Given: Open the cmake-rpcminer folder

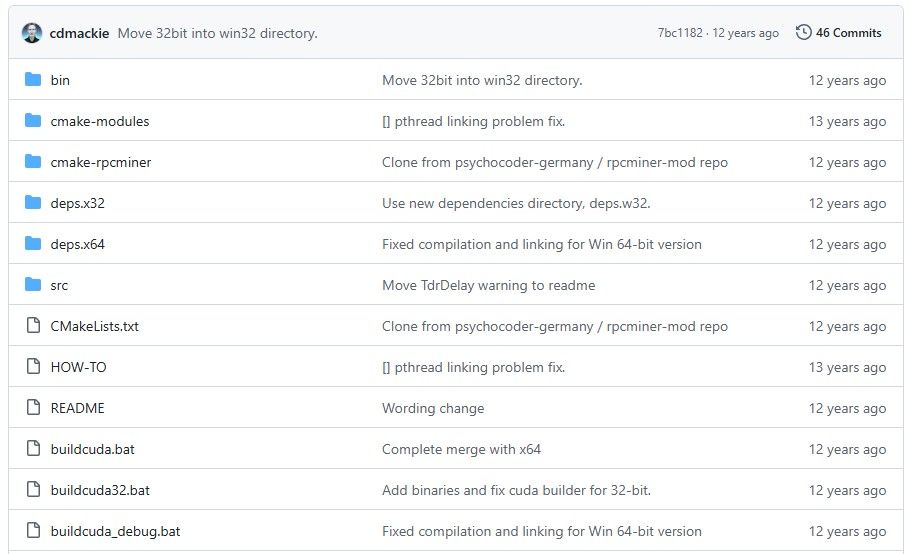Looking at the screenshot, I should (x=101, y=162).
